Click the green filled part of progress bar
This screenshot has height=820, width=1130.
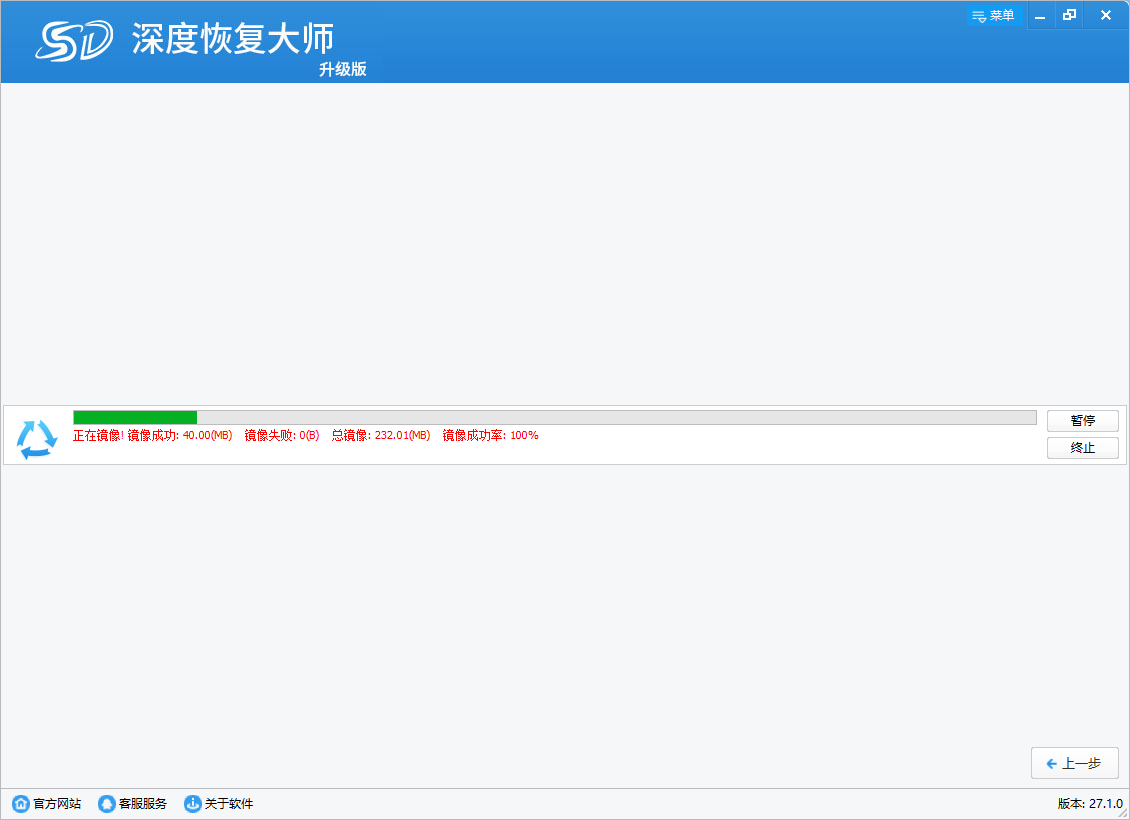point(135,417)
